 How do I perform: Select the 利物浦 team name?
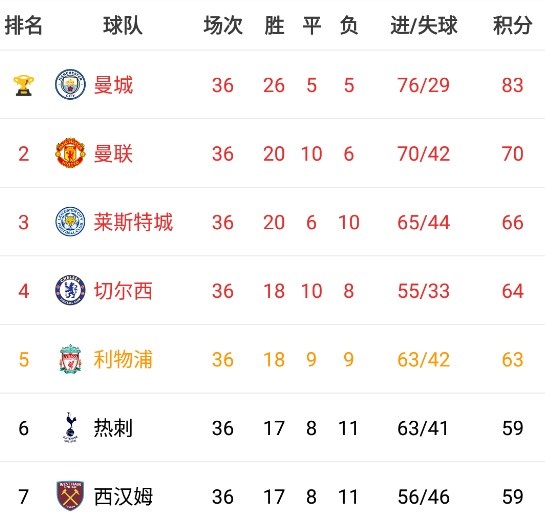[123, 359]
